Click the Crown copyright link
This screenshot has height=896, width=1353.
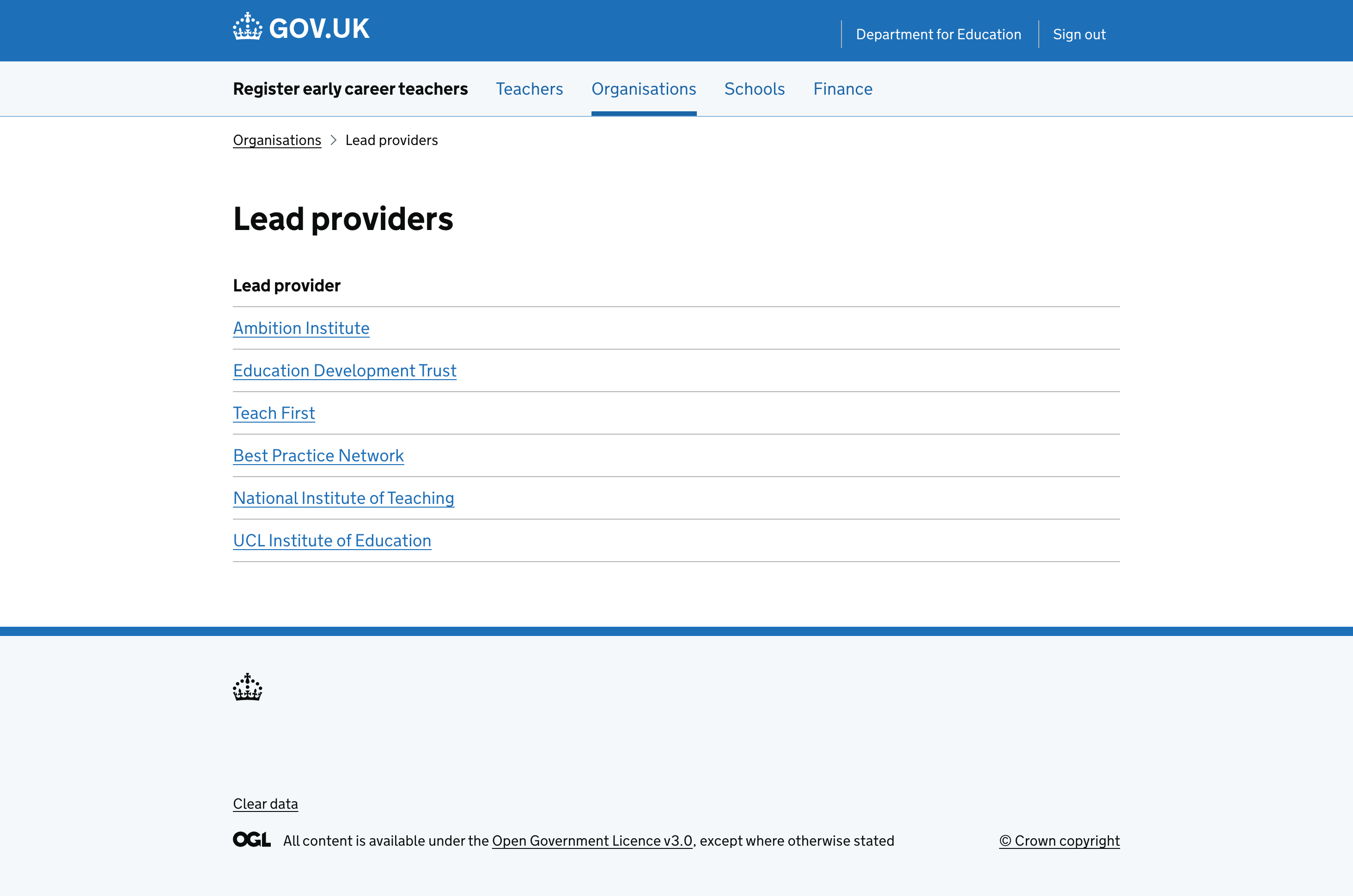tap(1059, 841)
